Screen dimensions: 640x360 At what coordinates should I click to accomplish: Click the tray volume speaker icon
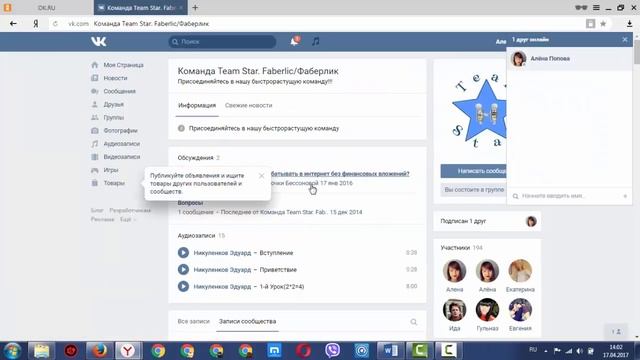pos(580,351)
